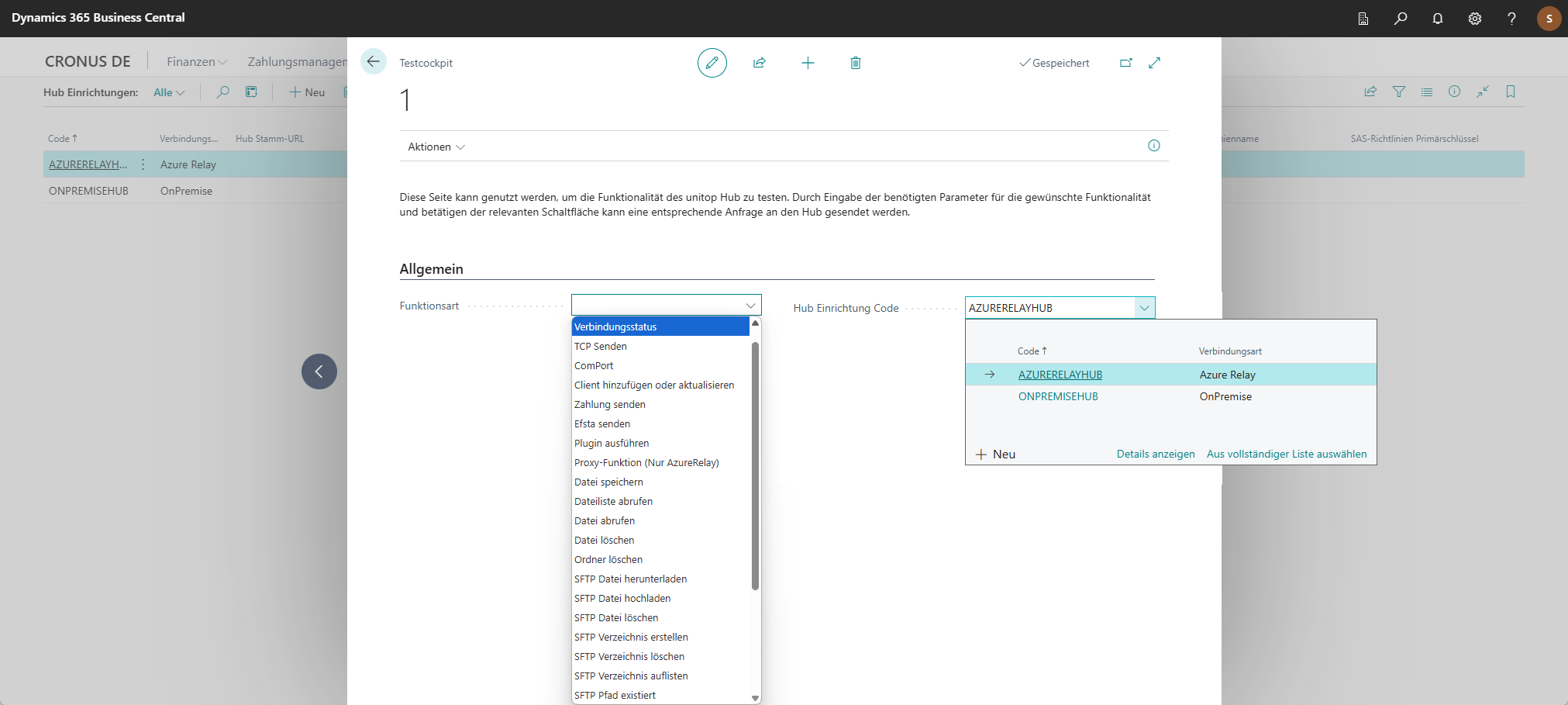The width and height of the screenshot is (1568, 705).
Task: Open the settings gear in top bar
Action: [x=1475, y=19]
